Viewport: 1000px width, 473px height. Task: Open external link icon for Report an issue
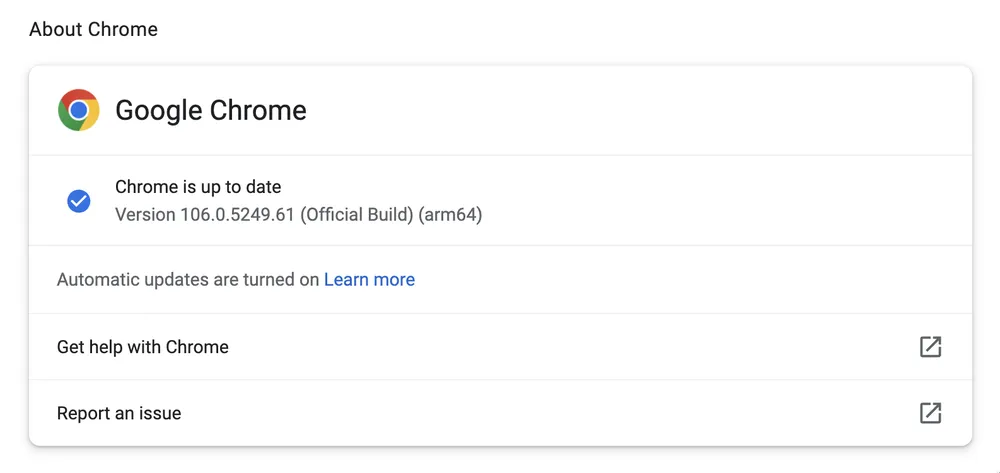coord(930,413)
